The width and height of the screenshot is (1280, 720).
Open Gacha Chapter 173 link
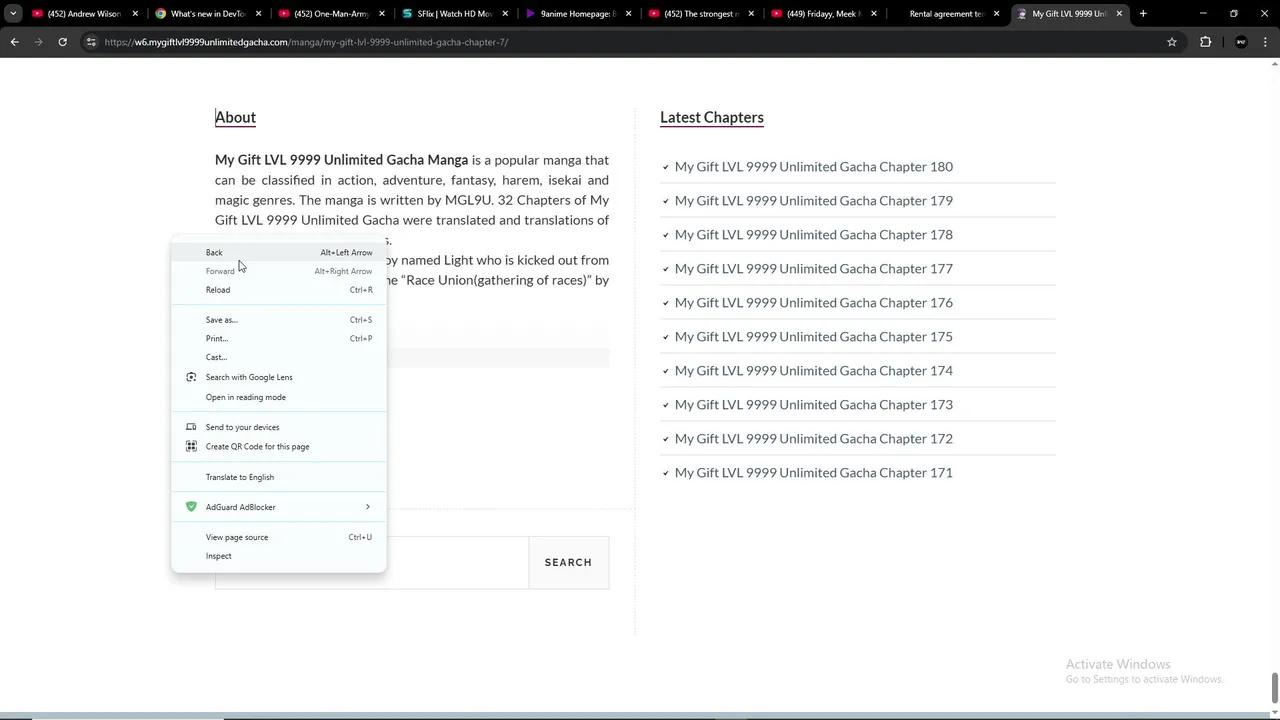point(814,405)
